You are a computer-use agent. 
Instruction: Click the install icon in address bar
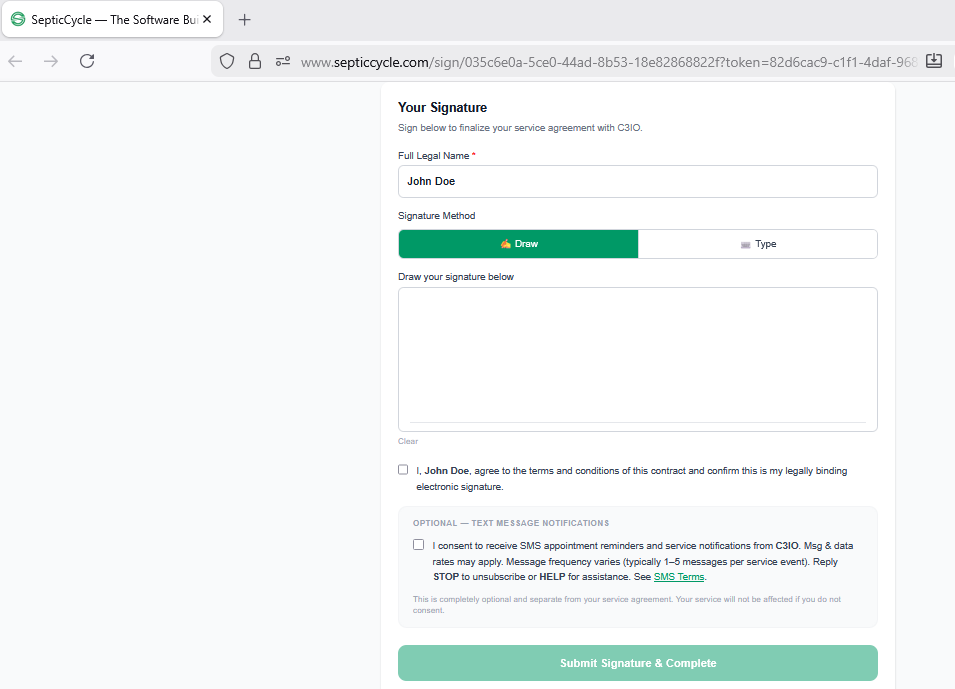point(934,61)
